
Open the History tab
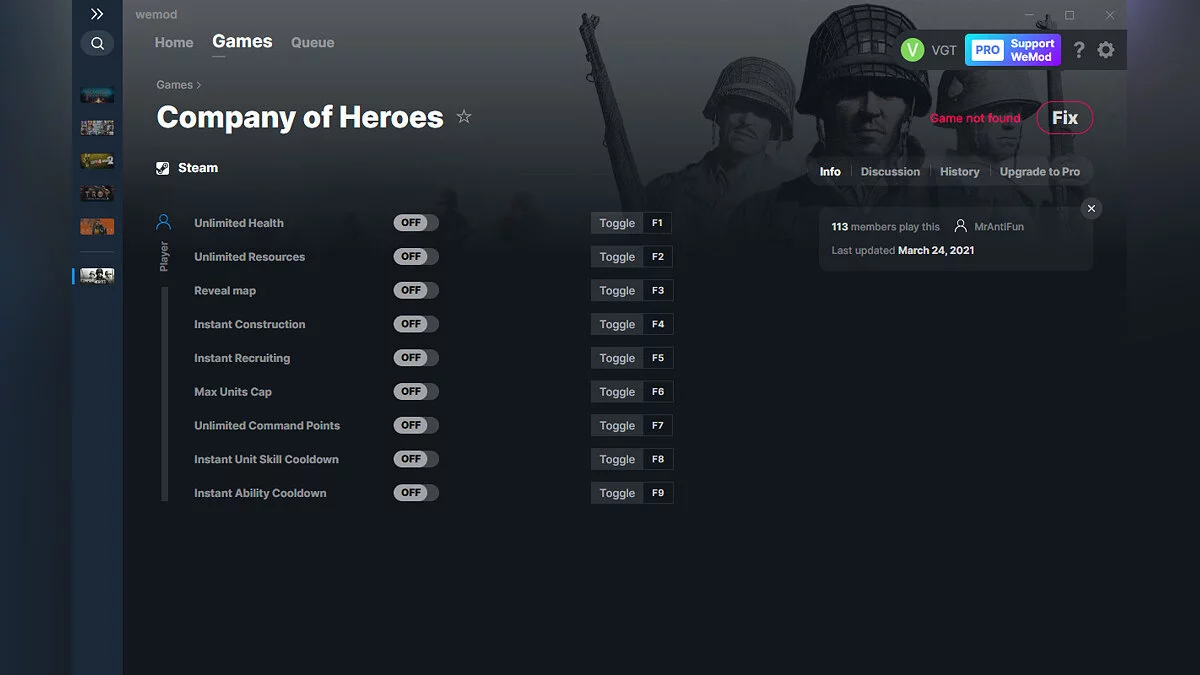[x=960, y=172]
